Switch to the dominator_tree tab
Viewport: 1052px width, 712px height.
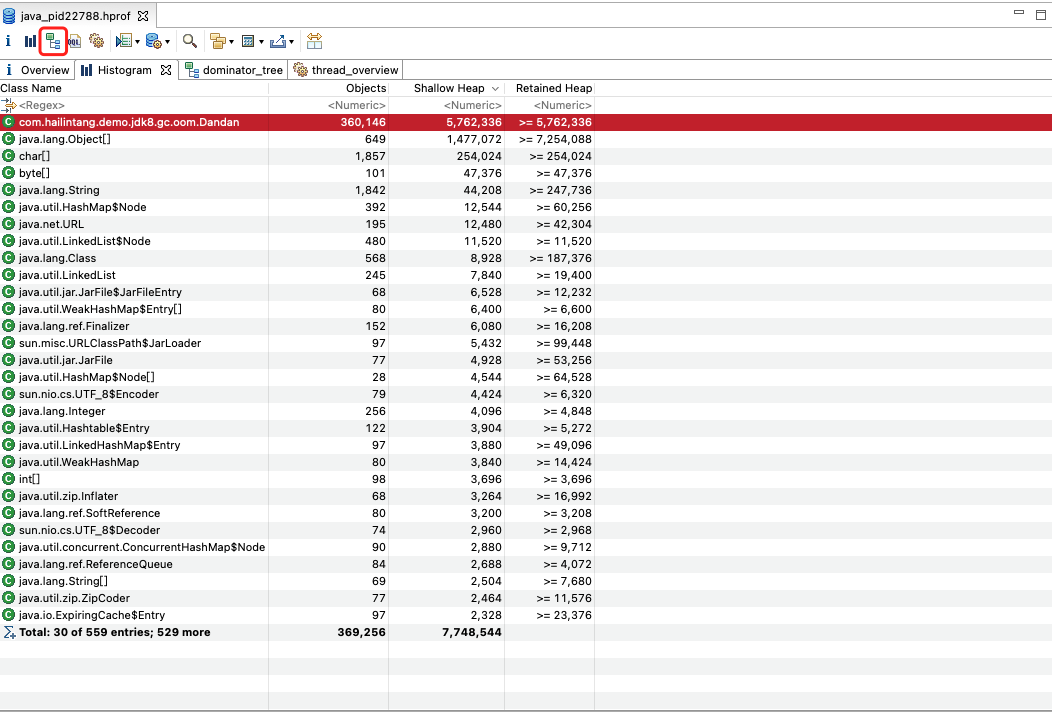[234, 70]
